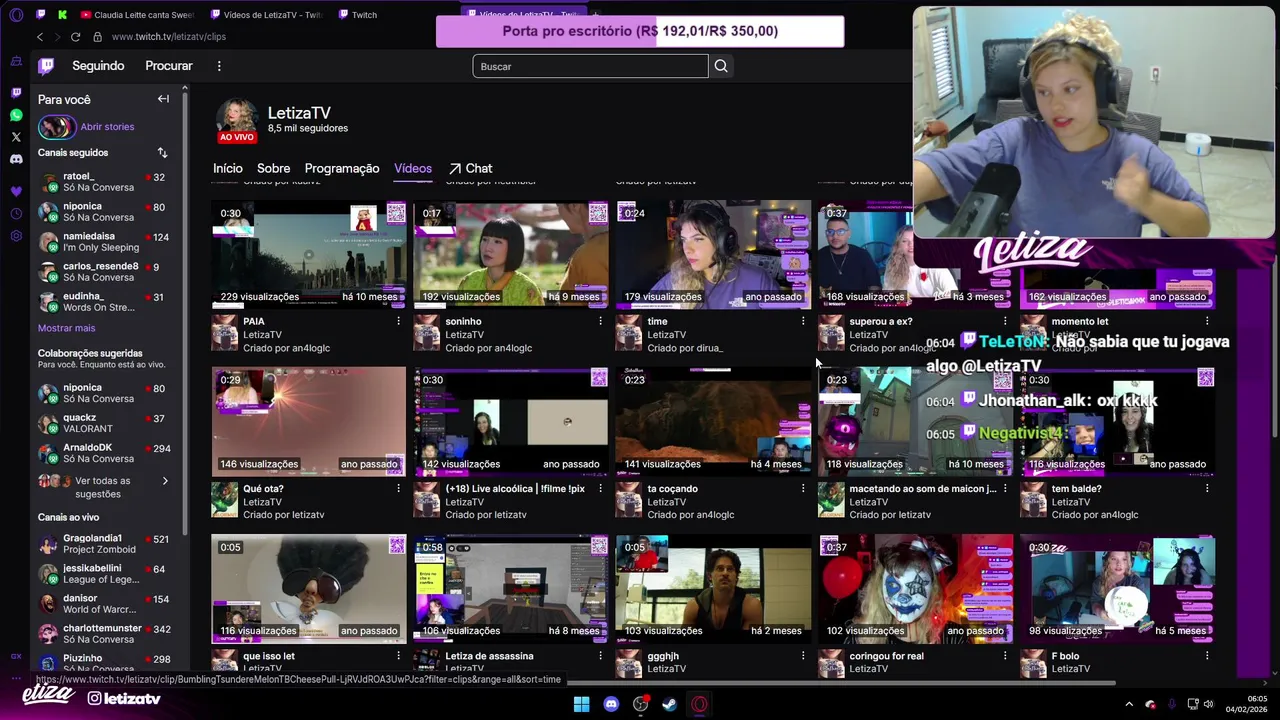The height and width of the screenshot is (720, 1280).
Task: Click the sidebar vertical scrollbar
Action: pos(185,312)
